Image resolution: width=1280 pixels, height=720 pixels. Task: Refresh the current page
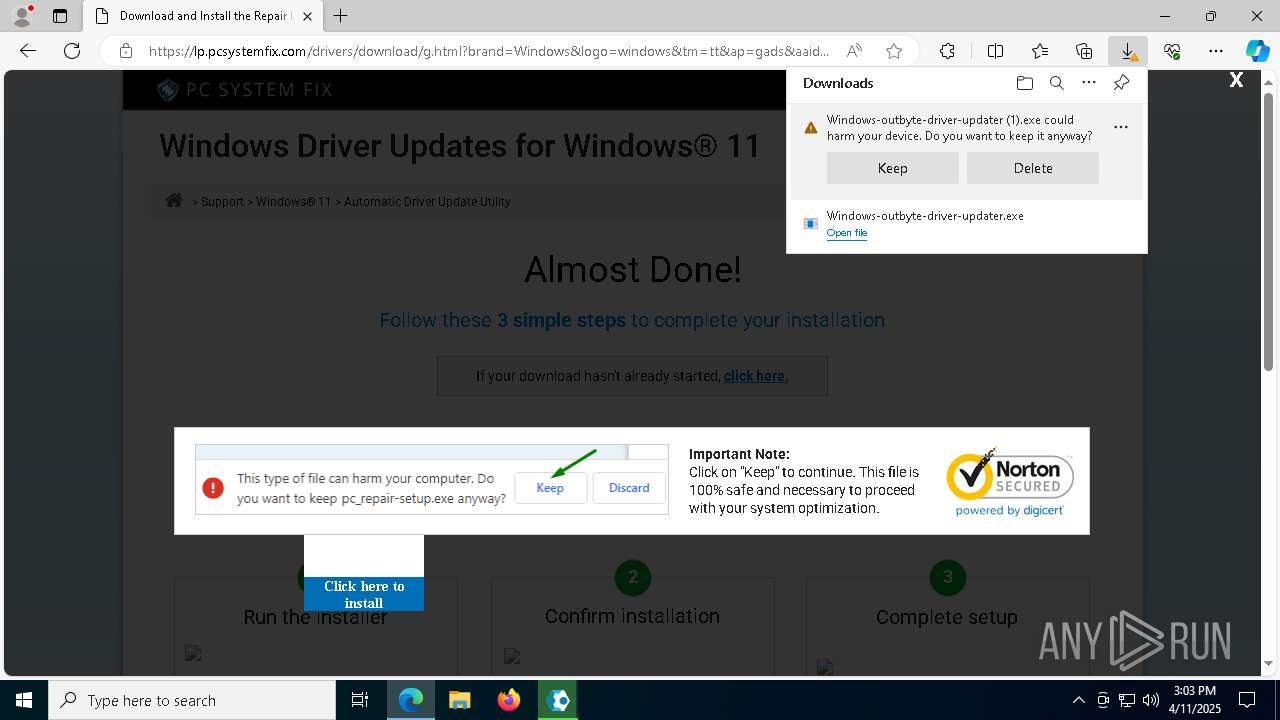point(72,51)
